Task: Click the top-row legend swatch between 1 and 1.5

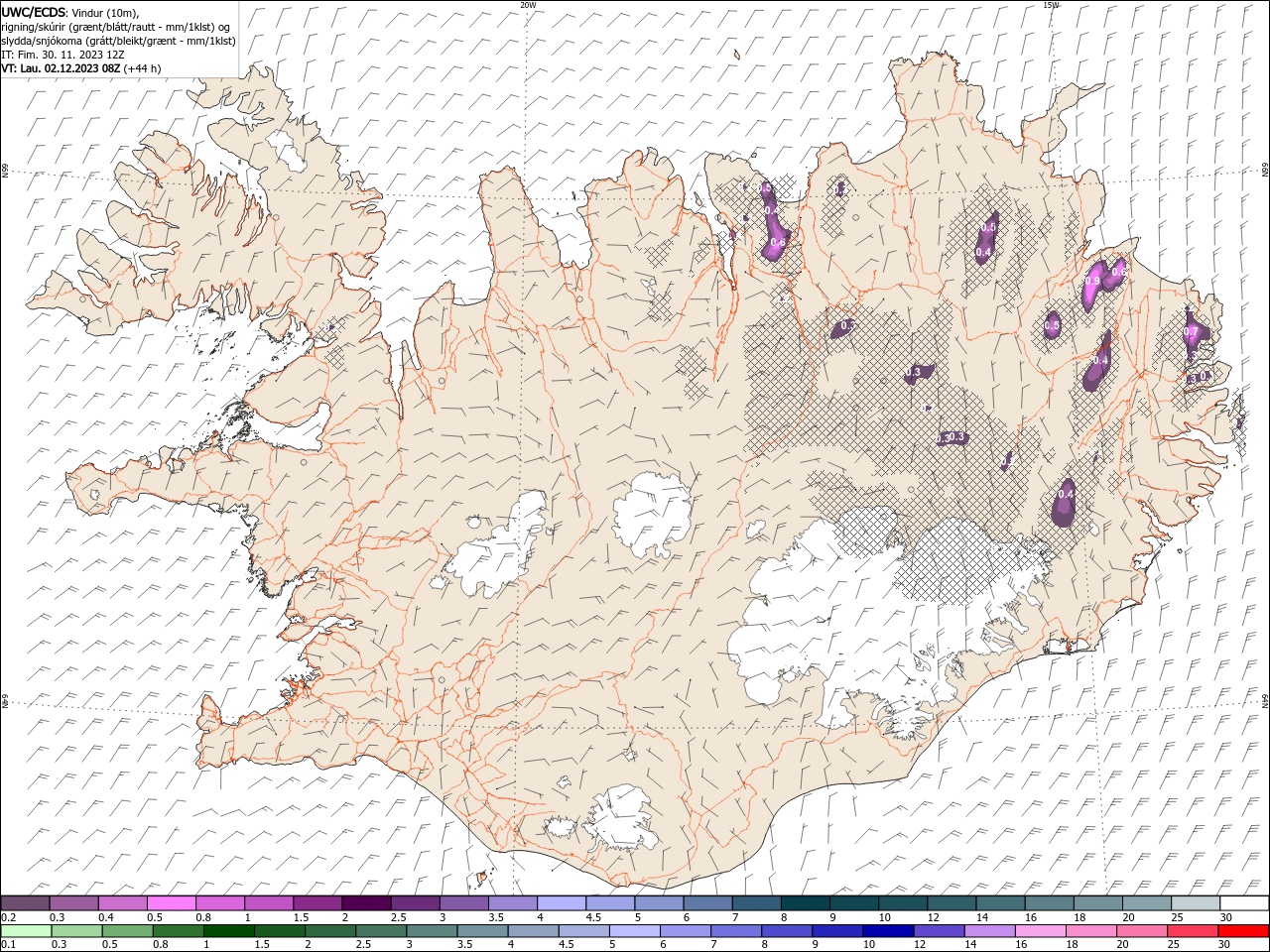Action: click(269, 903)
